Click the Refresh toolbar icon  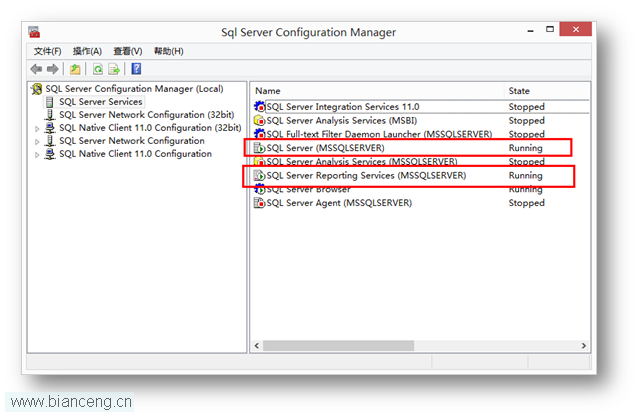[x=98, y=69]
